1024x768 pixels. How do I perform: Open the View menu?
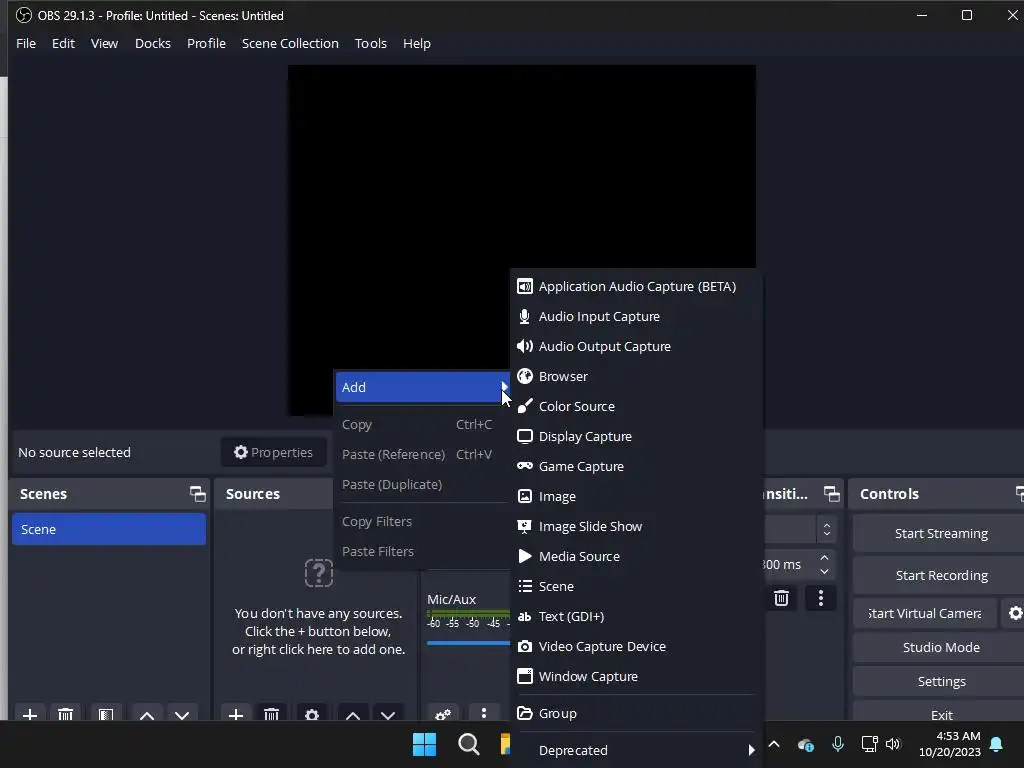pyautogui.click(x=104, y=44)
